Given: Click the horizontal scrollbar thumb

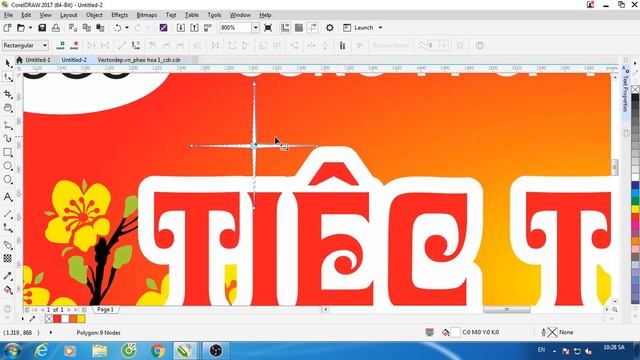Looking at the screenshot, I should (507, 310).
